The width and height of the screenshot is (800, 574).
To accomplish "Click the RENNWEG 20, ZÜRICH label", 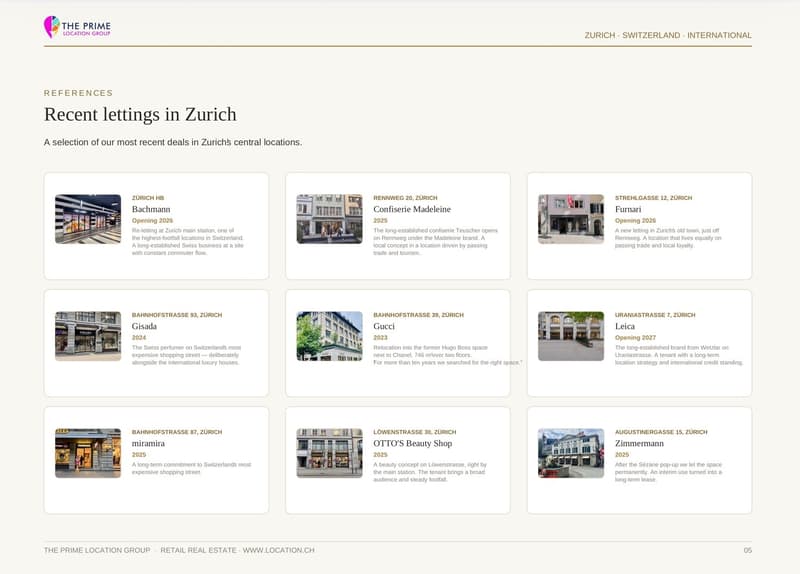I will [x=405, y=198].
